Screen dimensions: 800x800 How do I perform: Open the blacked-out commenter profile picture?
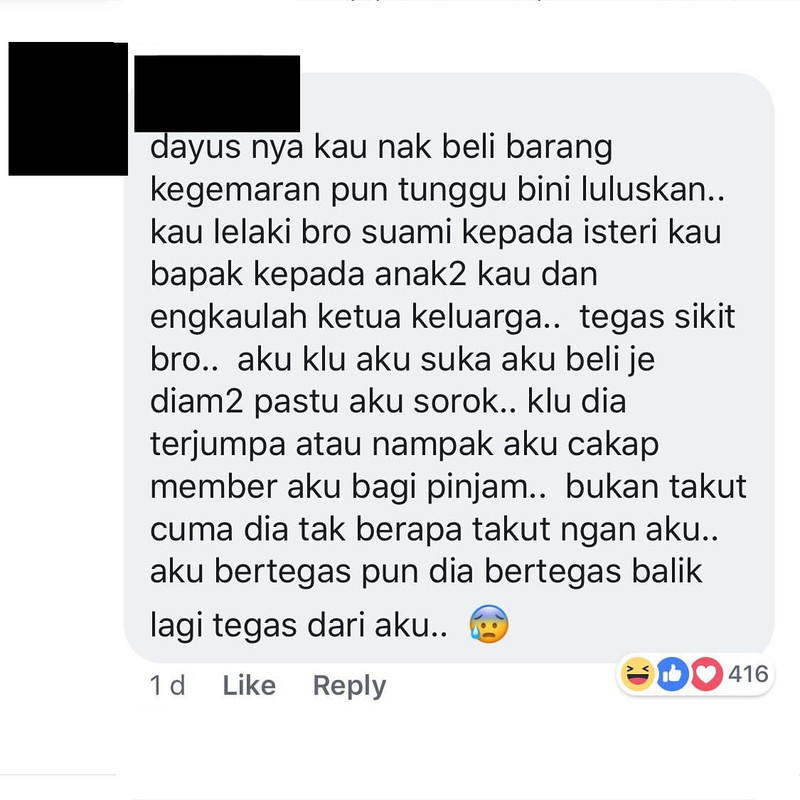(x=68, y=109)
